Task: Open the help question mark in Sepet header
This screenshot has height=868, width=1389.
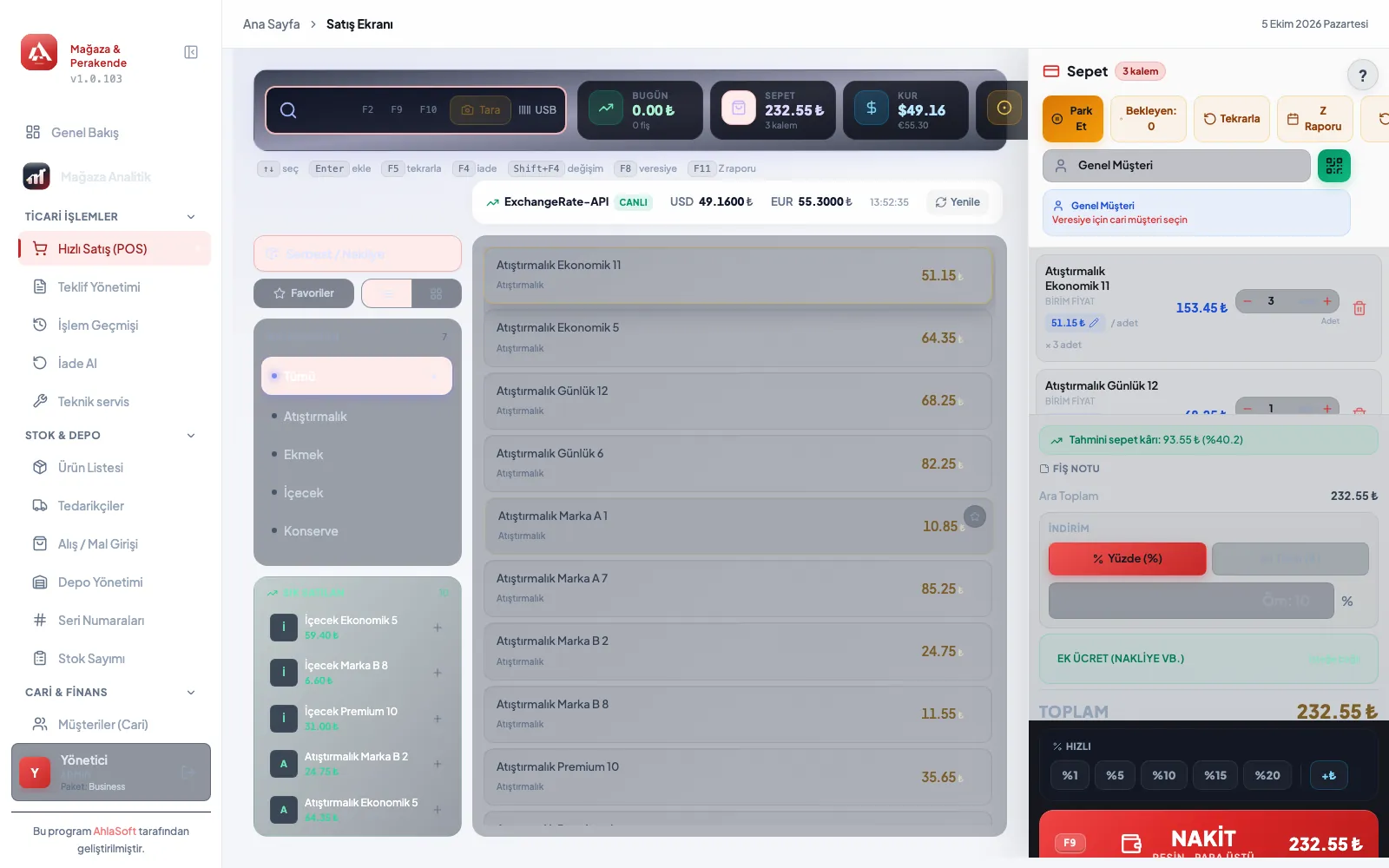Action: [1362, 75]
